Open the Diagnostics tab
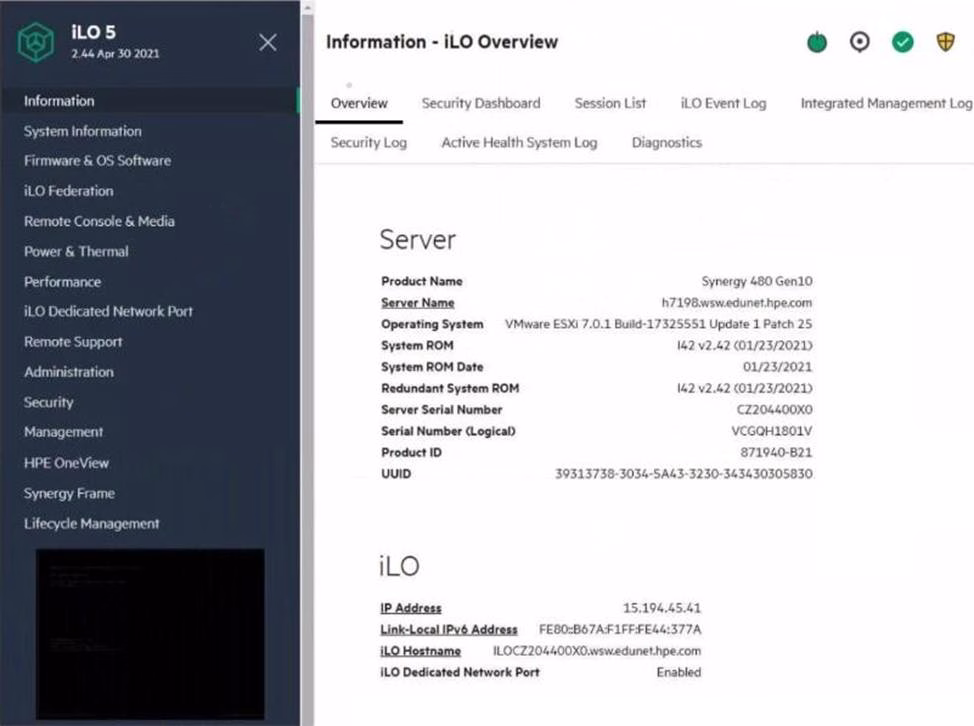 coord(666,143)
